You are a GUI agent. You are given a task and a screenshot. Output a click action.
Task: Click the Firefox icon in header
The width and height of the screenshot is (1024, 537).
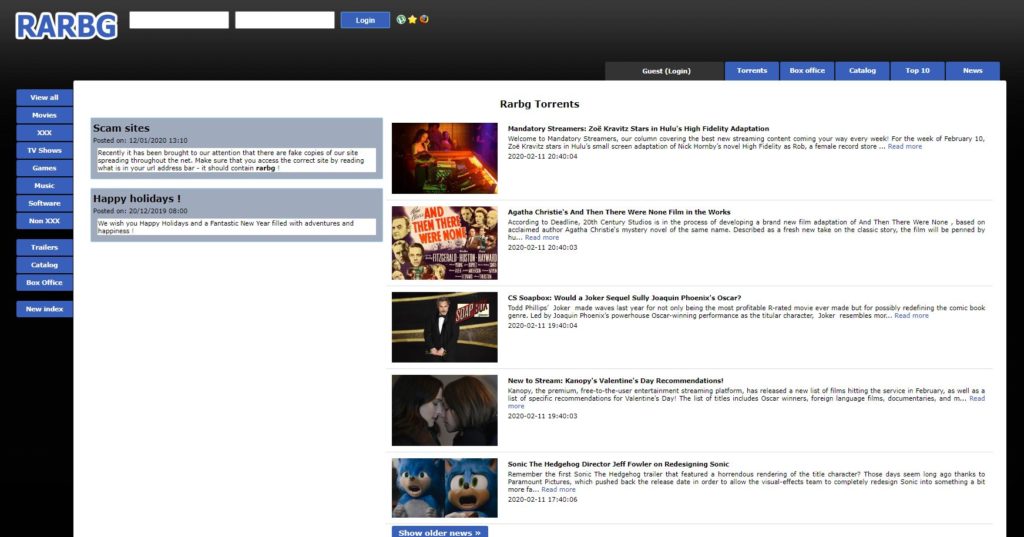(x=424, y=20)
